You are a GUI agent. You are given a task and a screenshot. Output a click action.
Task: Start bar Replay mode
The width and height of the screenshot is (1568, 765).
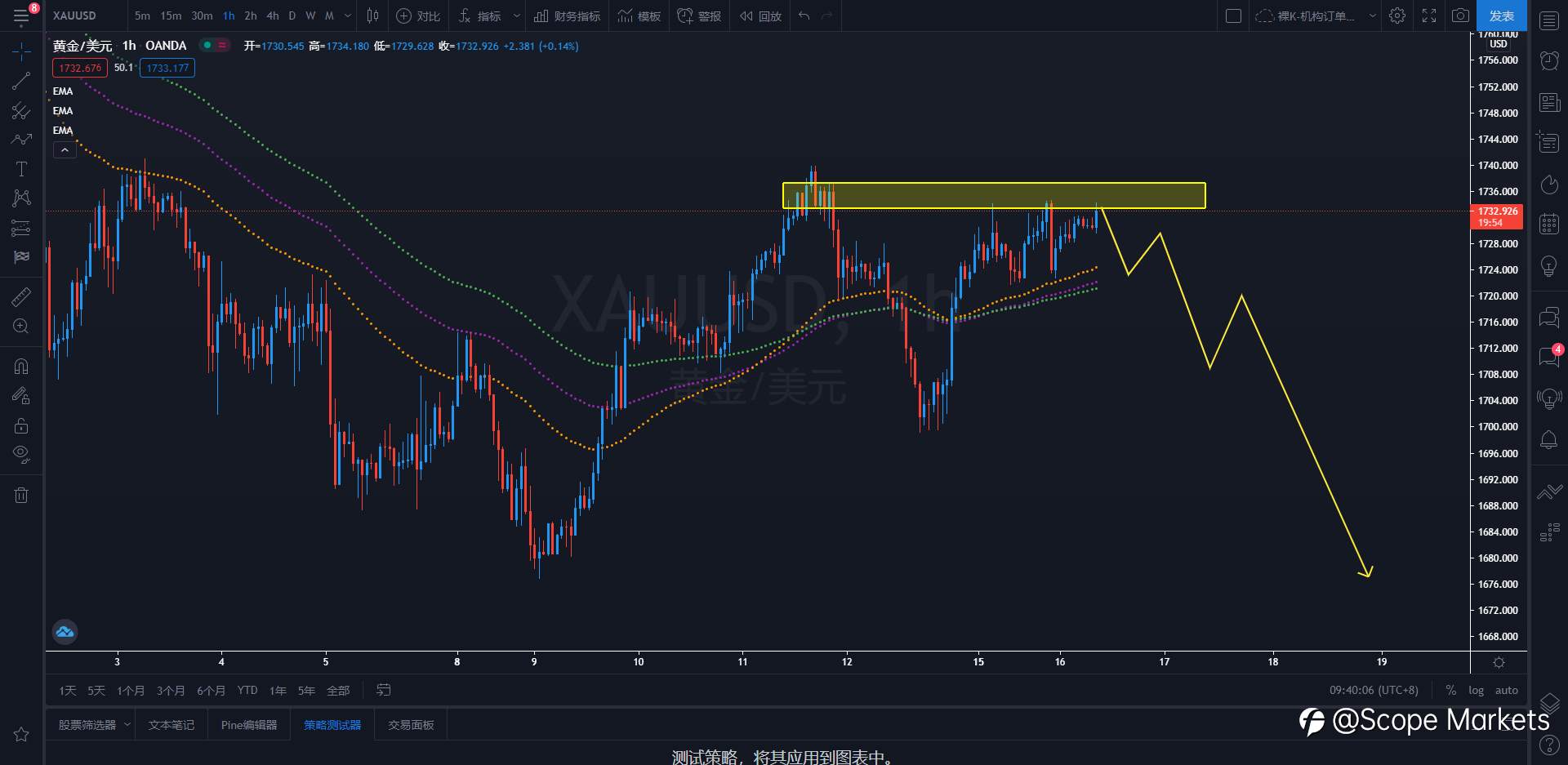pos(760,16)
